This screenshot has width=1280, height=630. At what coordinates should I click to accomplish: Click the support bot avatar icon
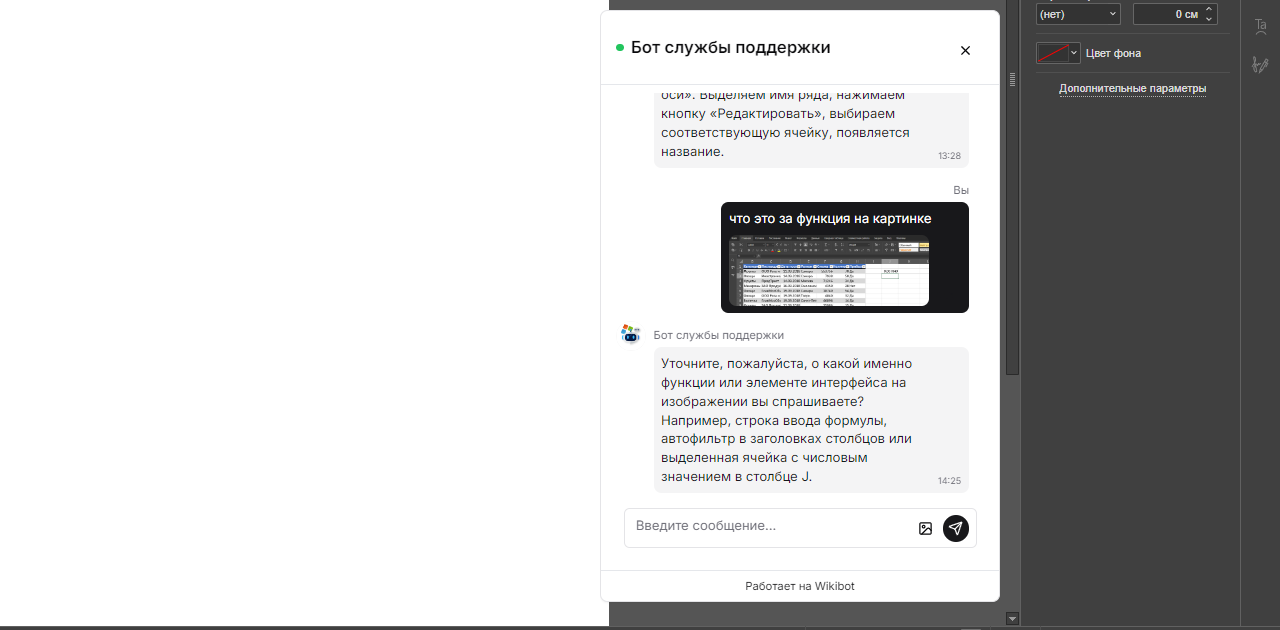click(630, 334)
